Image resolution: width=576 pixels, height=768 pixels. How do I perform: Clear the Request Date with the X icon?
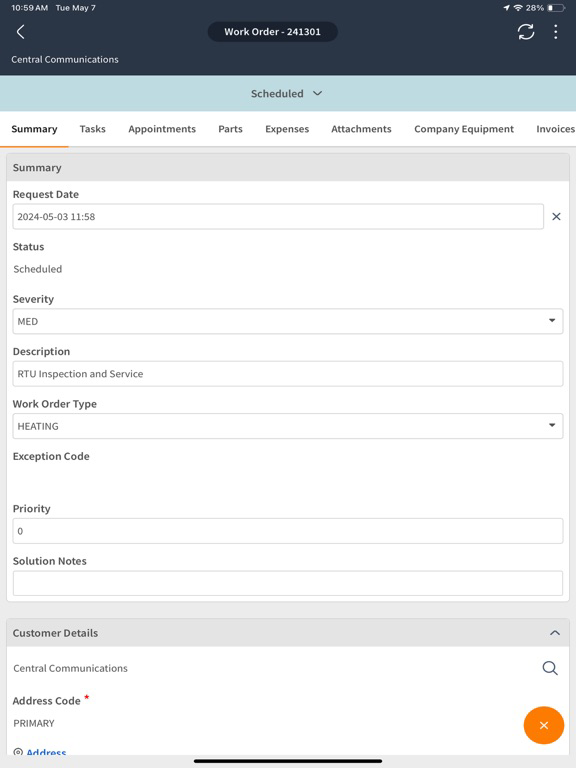(556, 216)
